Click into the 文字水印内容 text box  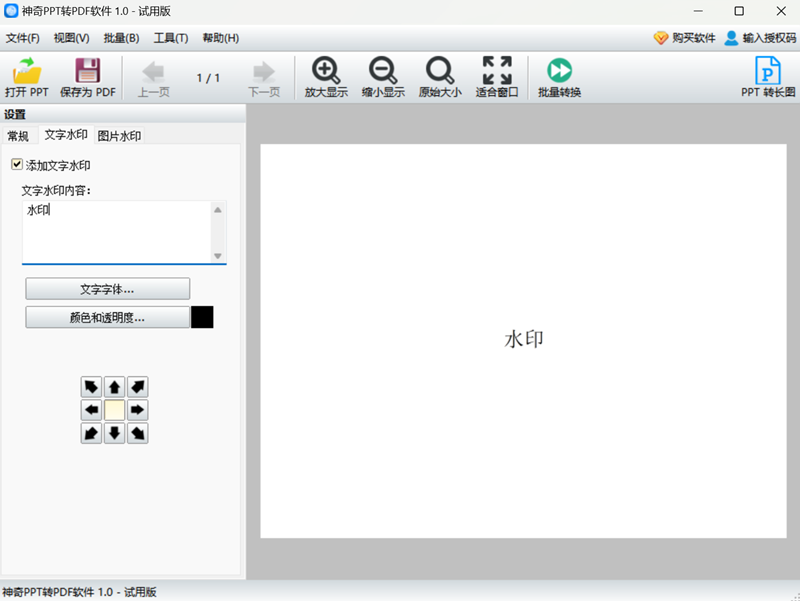117,232
